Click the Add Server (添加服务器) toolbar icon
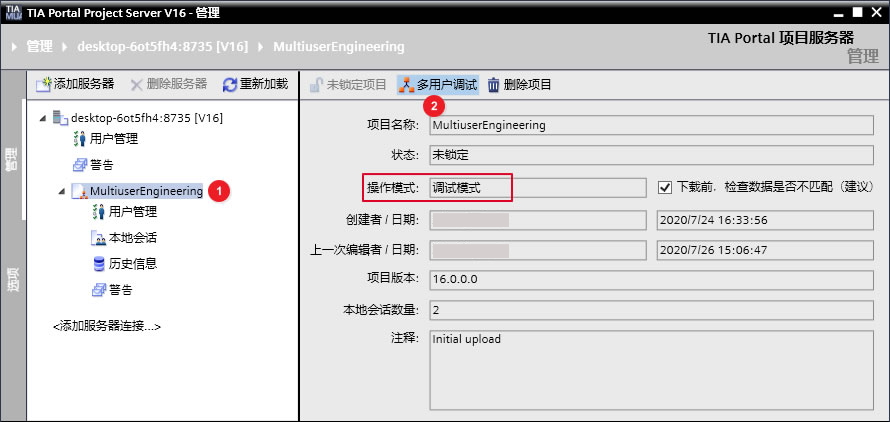The image size is (890, 422). [x=44, y=85]
